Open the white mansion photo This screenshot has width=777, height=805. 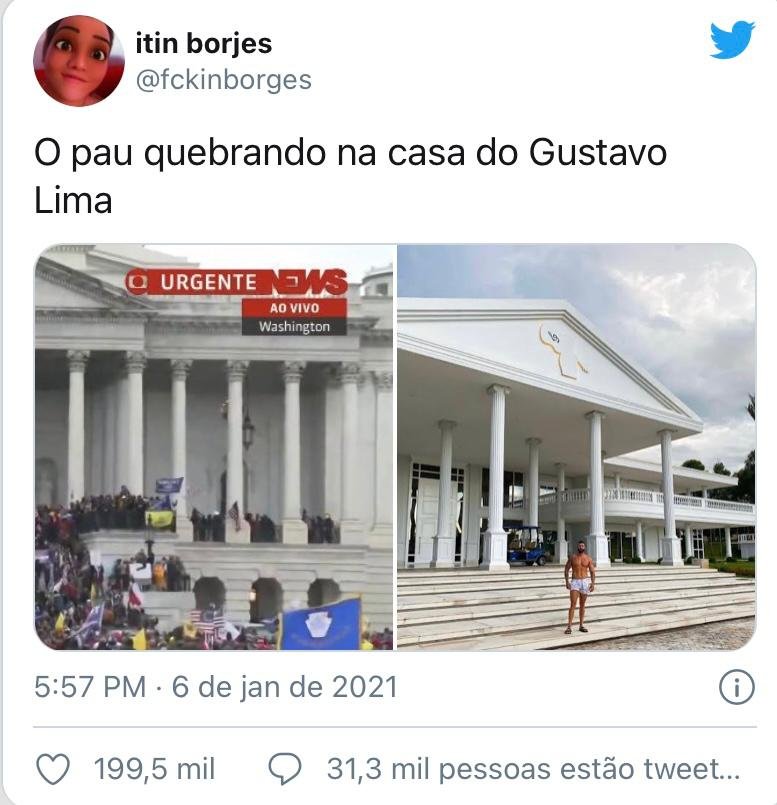pyautogui.click(x=576, y=447)
